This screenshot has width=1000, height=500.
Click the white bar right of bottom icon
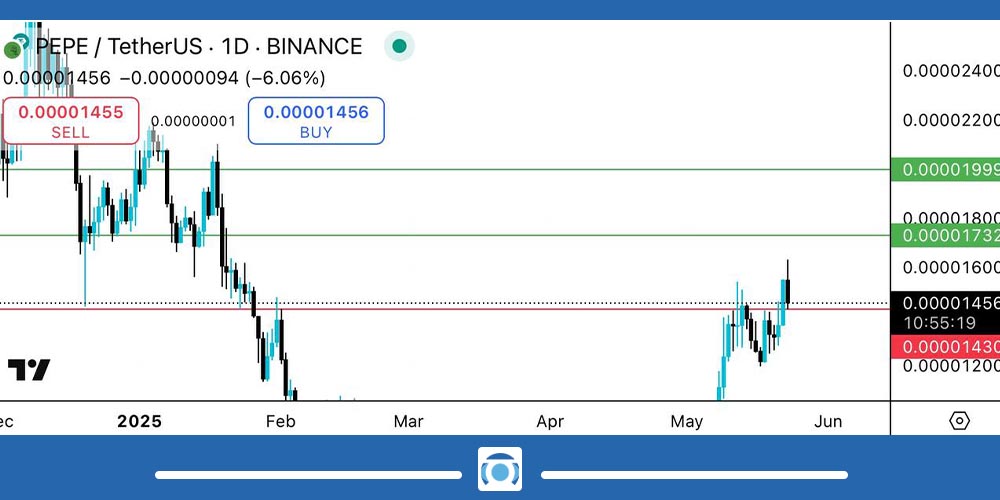[x=694, y=474]
